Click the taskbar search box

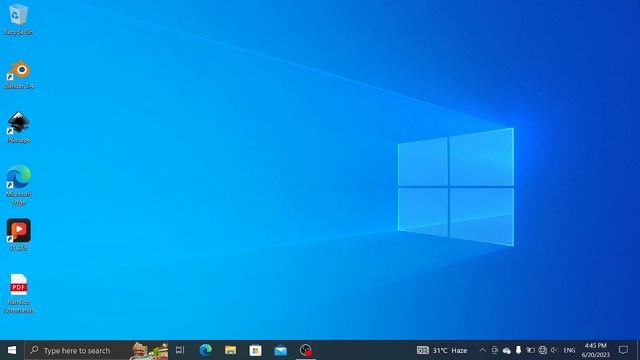[x=96, y=350]
